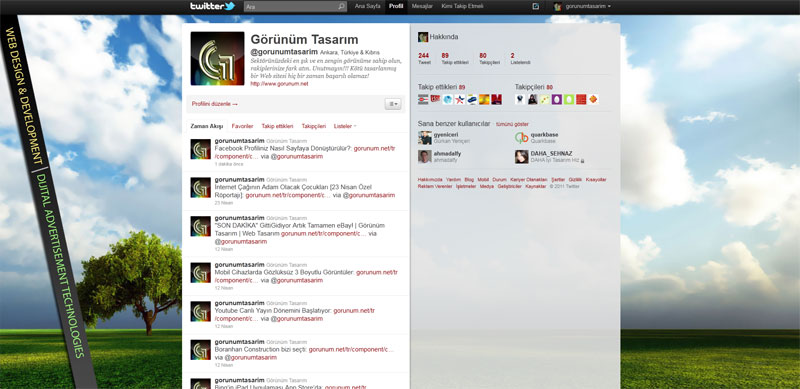
Task: Open third globe avatar under Takip ettikleri
Action: [x=447, y=99]
